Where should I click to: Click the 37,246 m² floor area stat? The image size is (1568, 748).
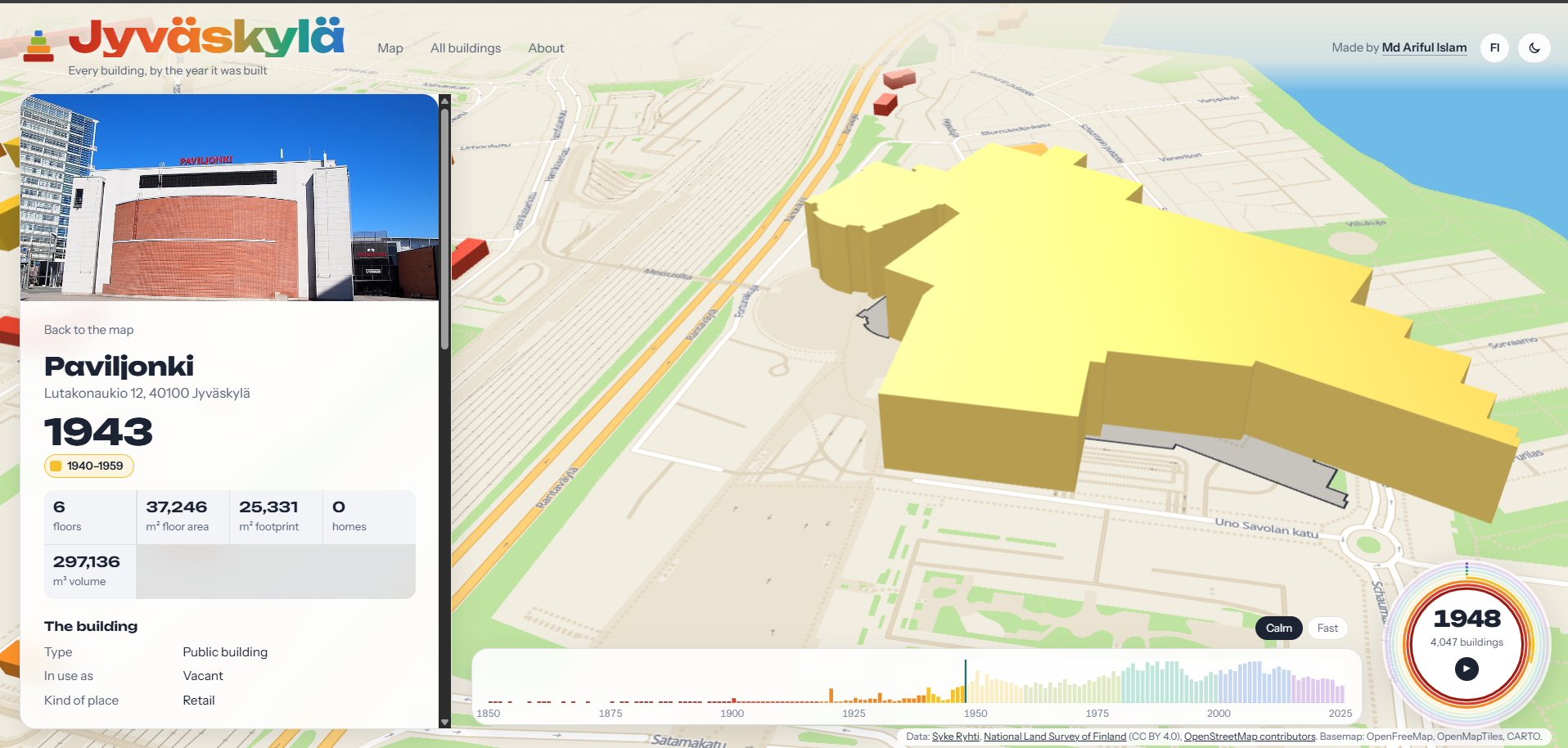pos(182,517)
